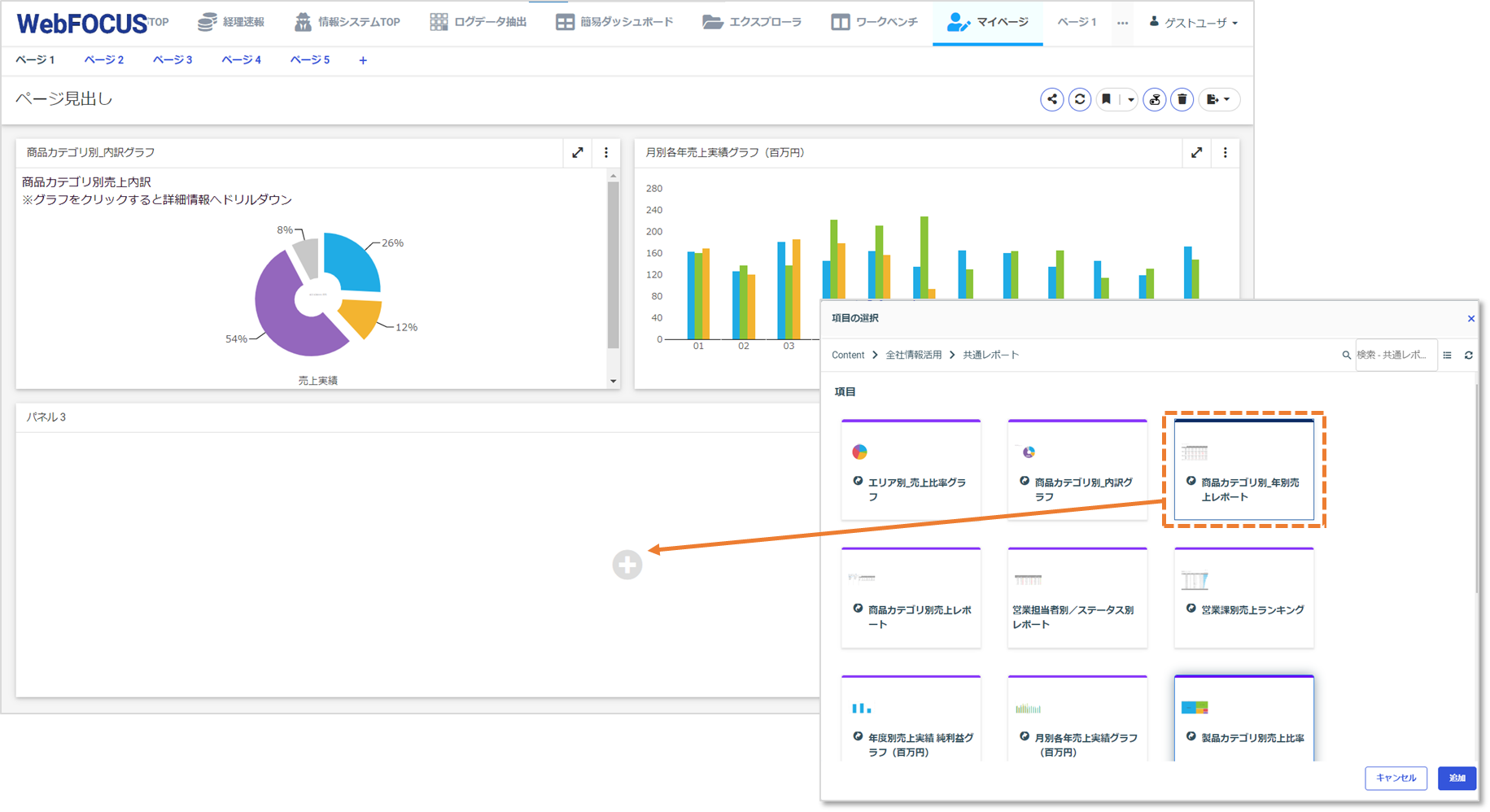1490x812 pixels.
Task: Switch to list view in the item selection dialog
Action: [1447, 355]
